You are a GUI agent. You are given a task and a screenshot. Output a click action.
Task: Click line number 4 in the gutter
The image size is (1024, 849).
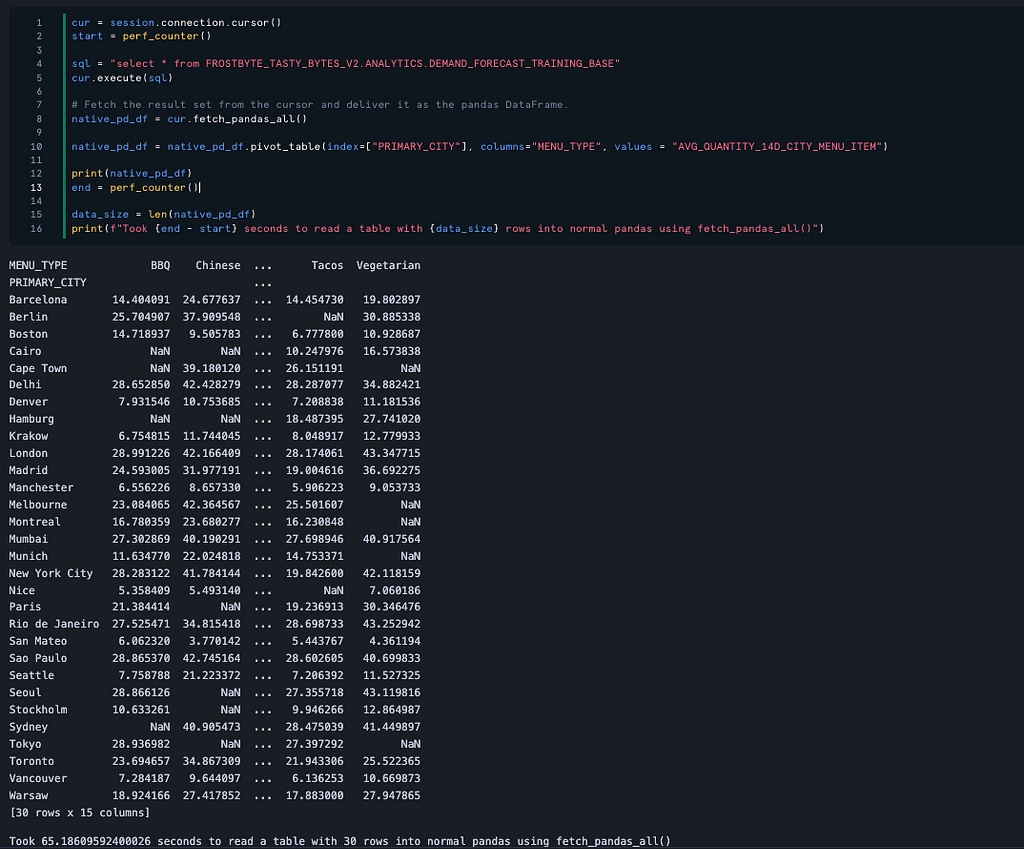[39, 64]
